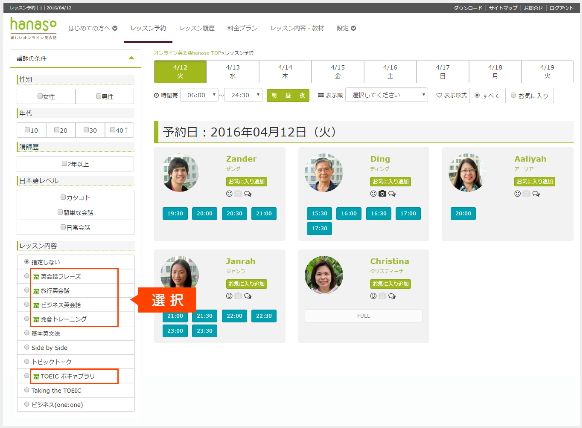
Task: Open the display order select box
Action: (x=386, y=95)
